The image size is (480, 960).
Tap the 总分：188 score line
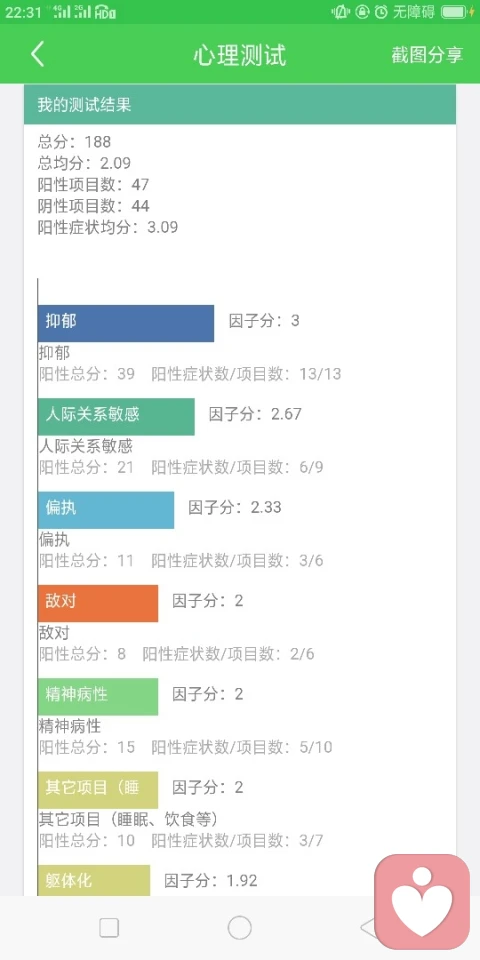tap(74, 142)
